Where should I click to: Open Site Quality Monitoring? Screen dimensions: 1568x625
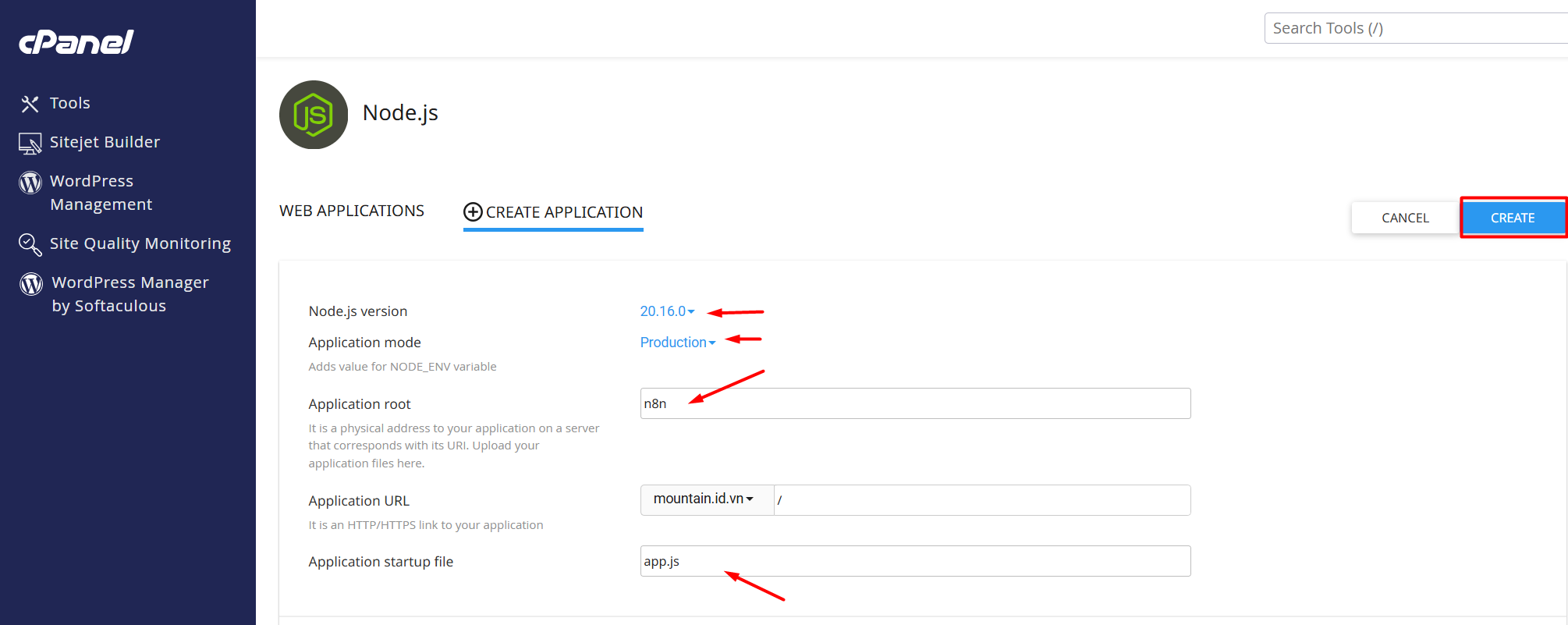tap(140, 243)
